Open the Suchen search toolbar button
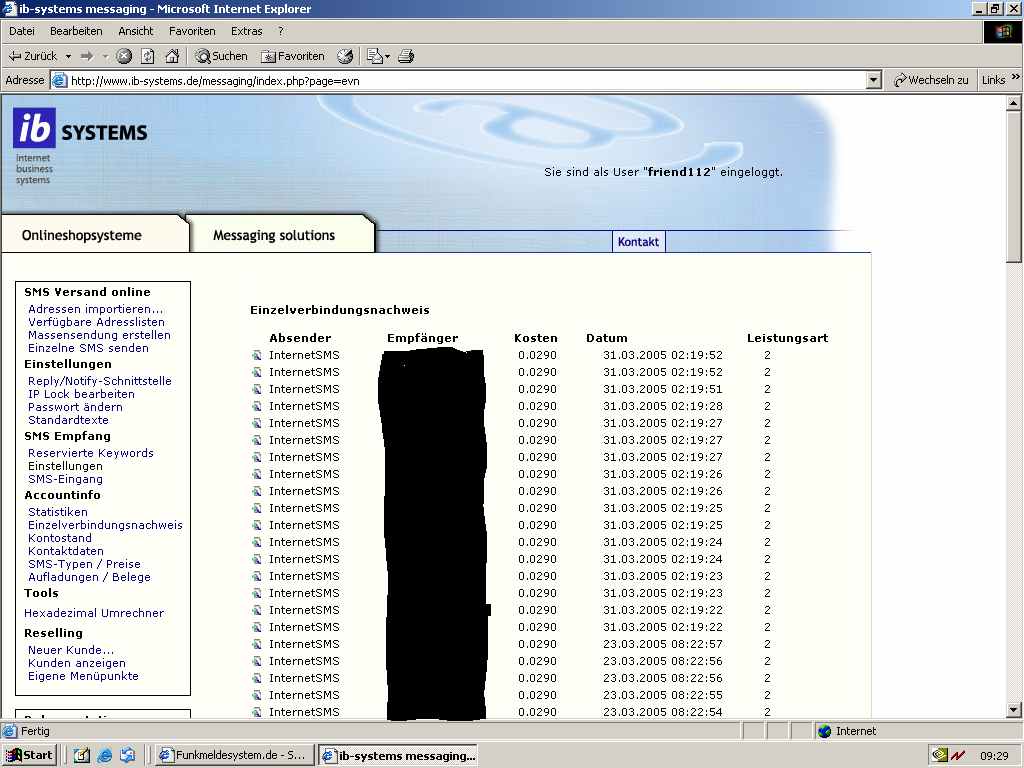The height and width of the screenshot is (768, 1024). click(222, 56)
